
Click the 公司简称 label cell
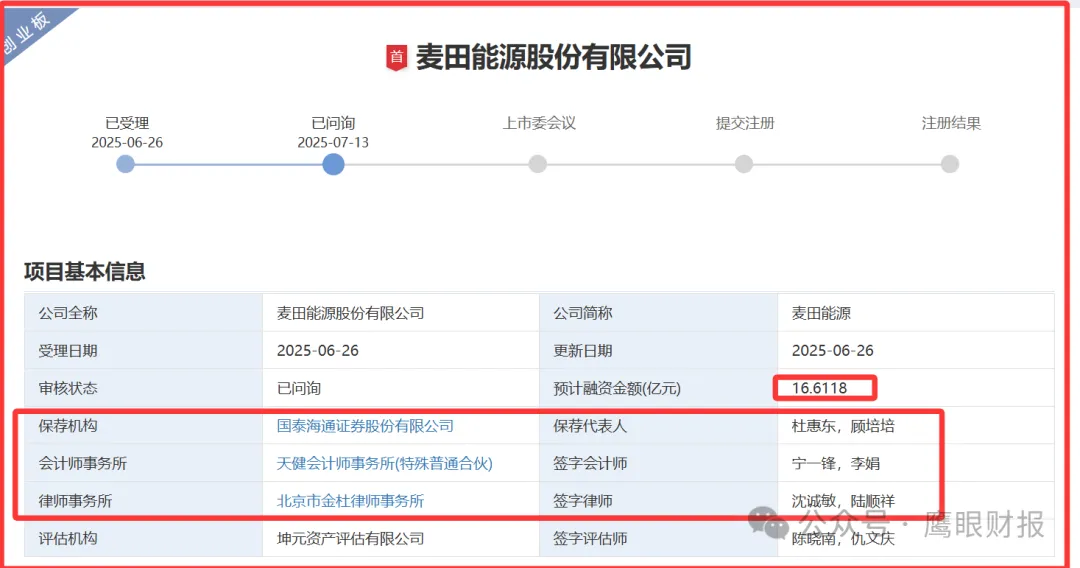(x=658, y=313)
